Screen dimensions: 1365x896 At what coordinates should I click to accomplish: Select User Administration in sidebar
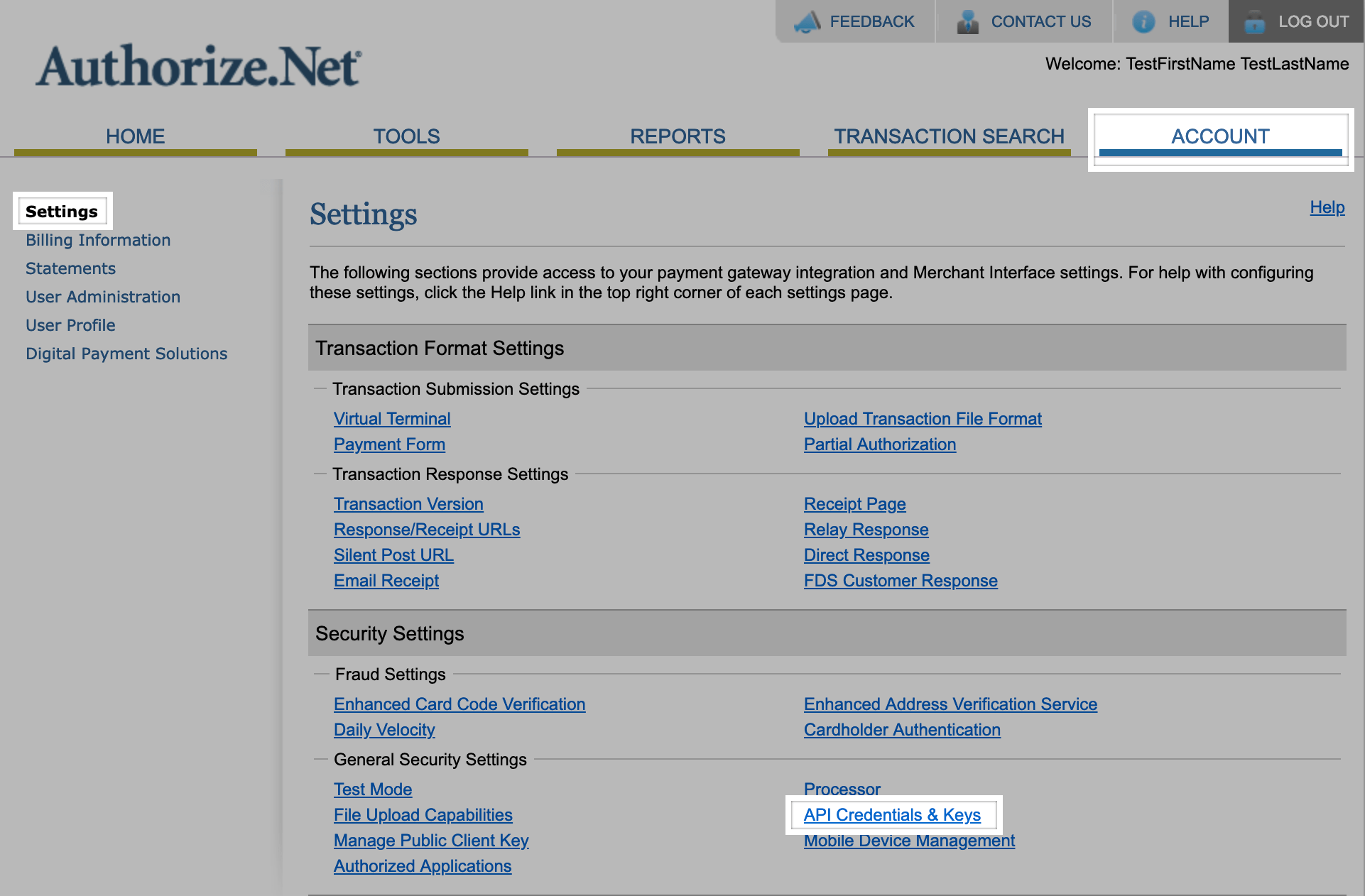103,297
